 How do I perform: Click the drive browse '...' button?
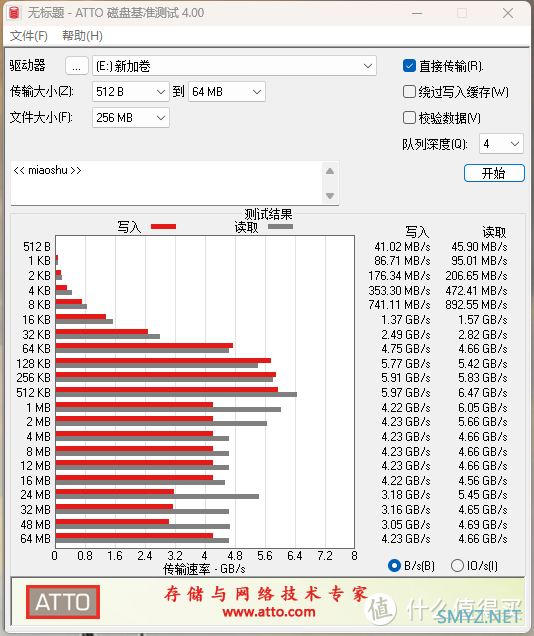tap(77, 66)
